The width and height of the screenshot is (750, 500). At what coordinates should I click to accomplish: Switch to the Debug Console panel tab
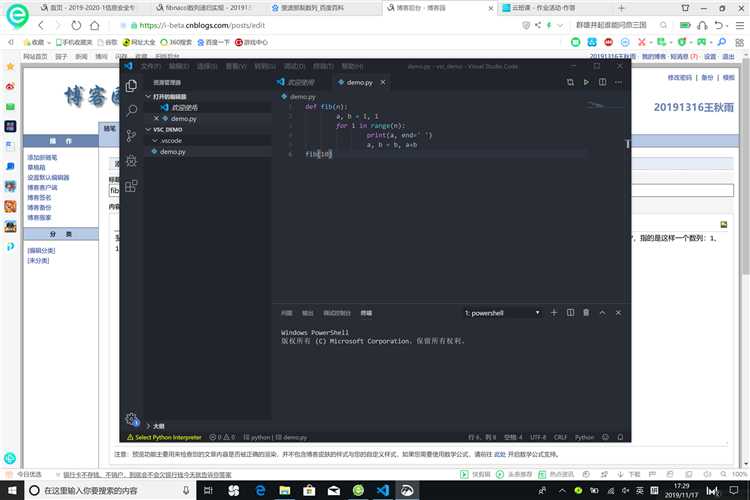pos(337,313)
